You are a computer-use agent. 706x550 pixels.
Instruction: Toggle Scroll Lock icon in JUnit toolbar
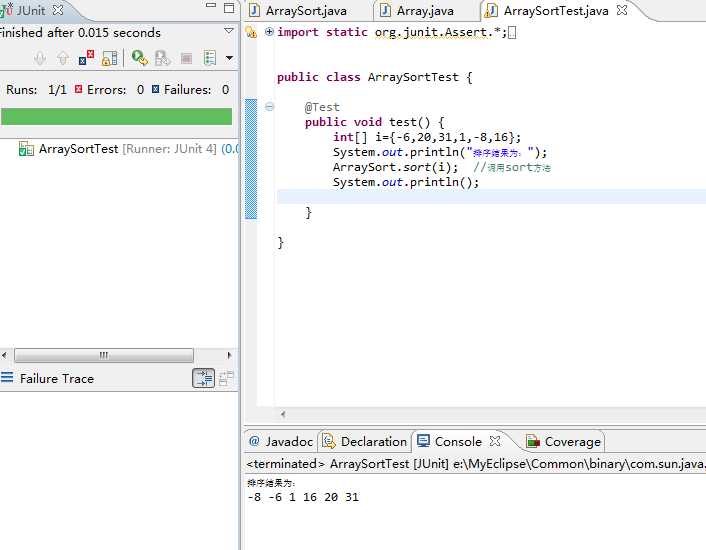(x=109, y=58)
